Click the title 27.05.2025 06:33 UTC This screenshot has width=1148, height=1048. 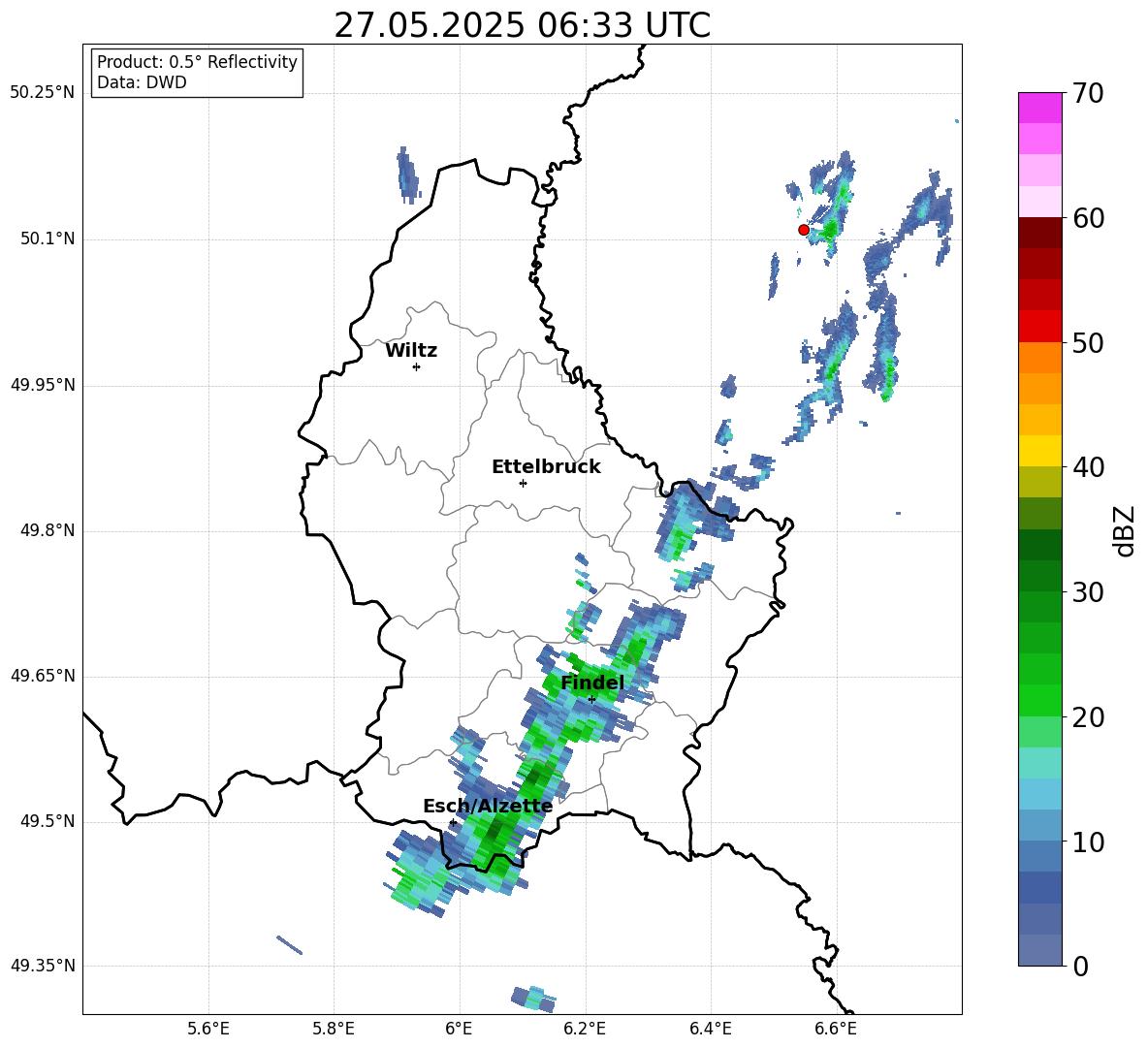click(x=522, y=25)
